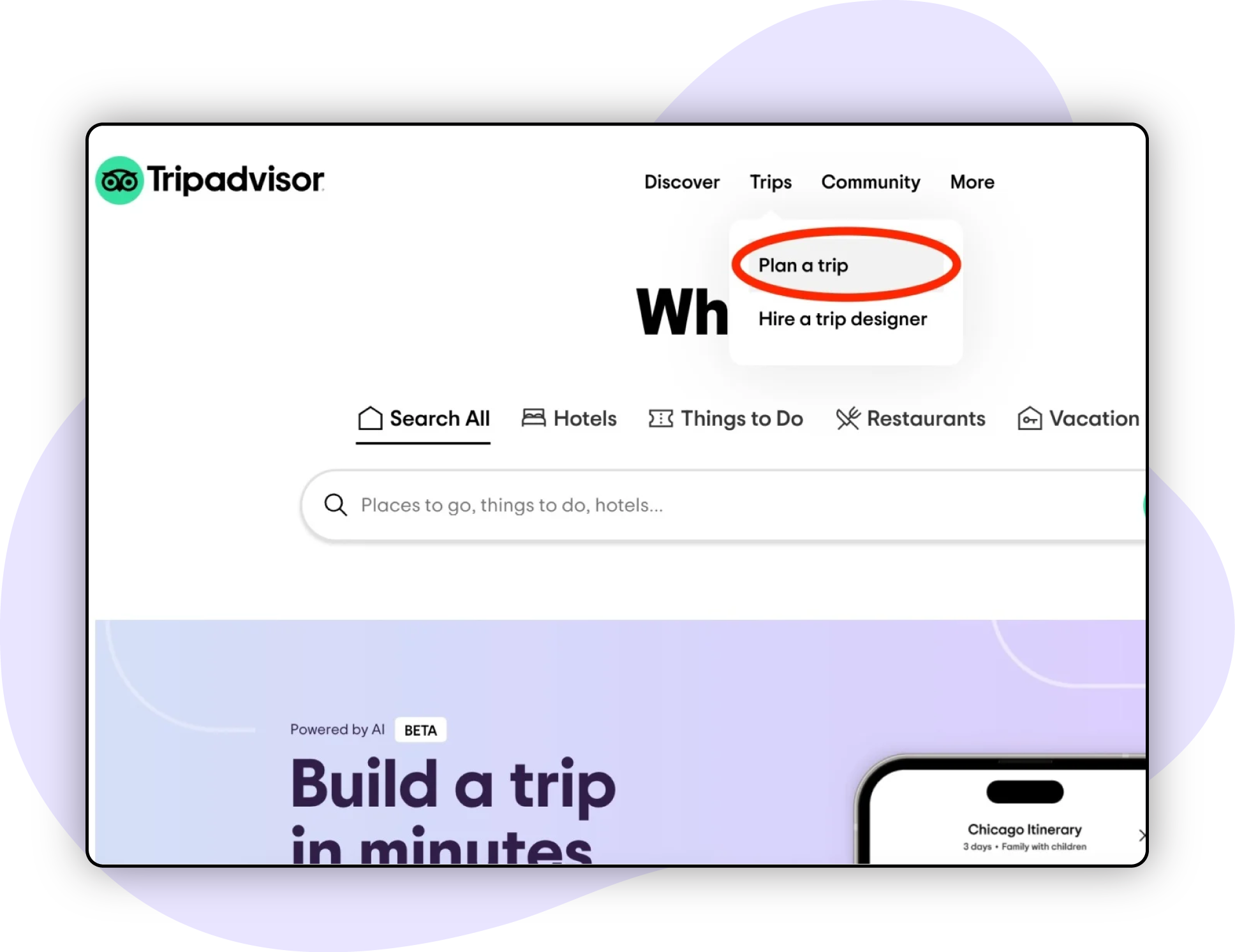This screenshot has height=952, width=1235.
Task: Select the Community menu item
Action: [869, 181]
